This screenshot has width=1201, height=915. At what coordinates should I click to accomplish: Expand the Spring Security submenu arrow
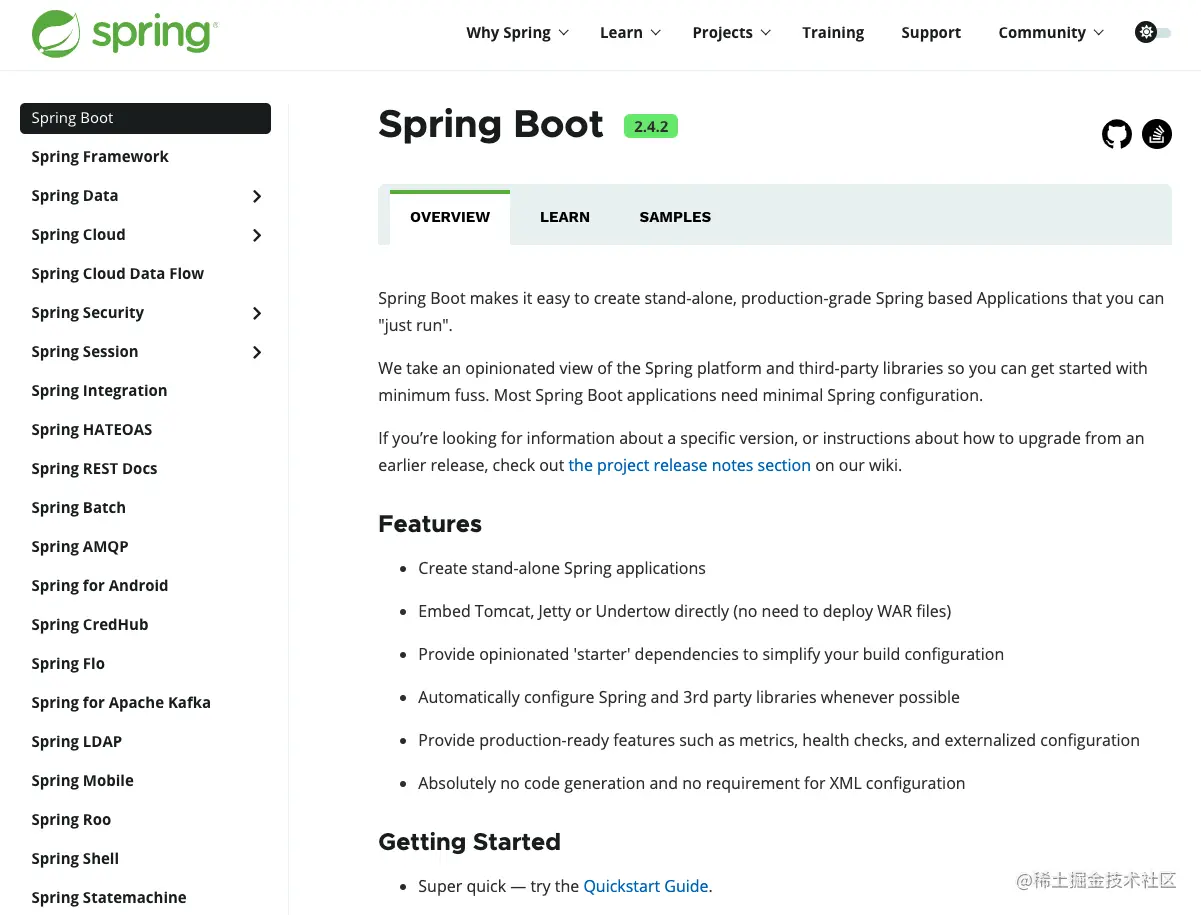point(257,313)
